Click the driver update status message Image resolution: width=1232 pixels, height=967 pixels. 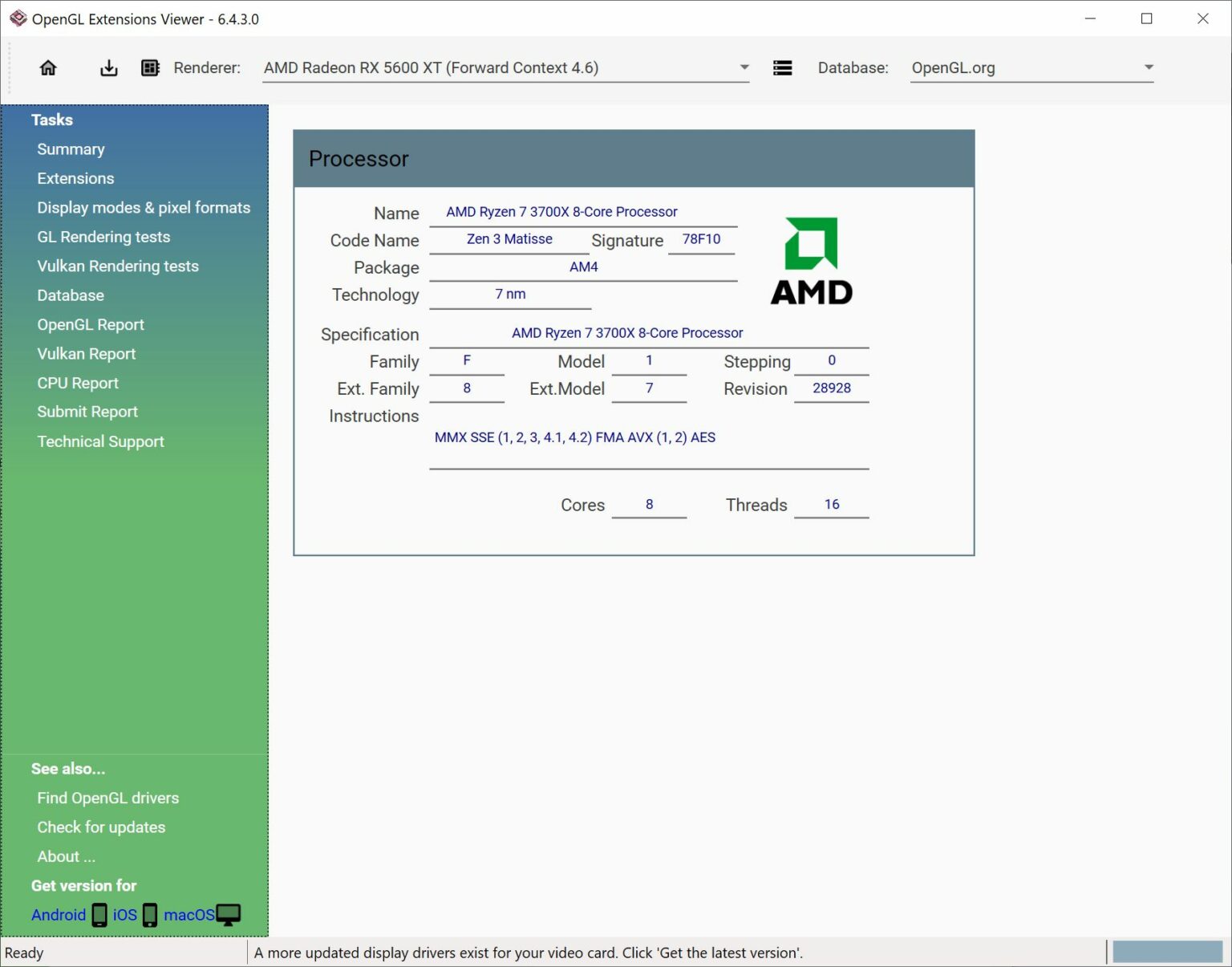pyautogui.click(x=529, y=953)
